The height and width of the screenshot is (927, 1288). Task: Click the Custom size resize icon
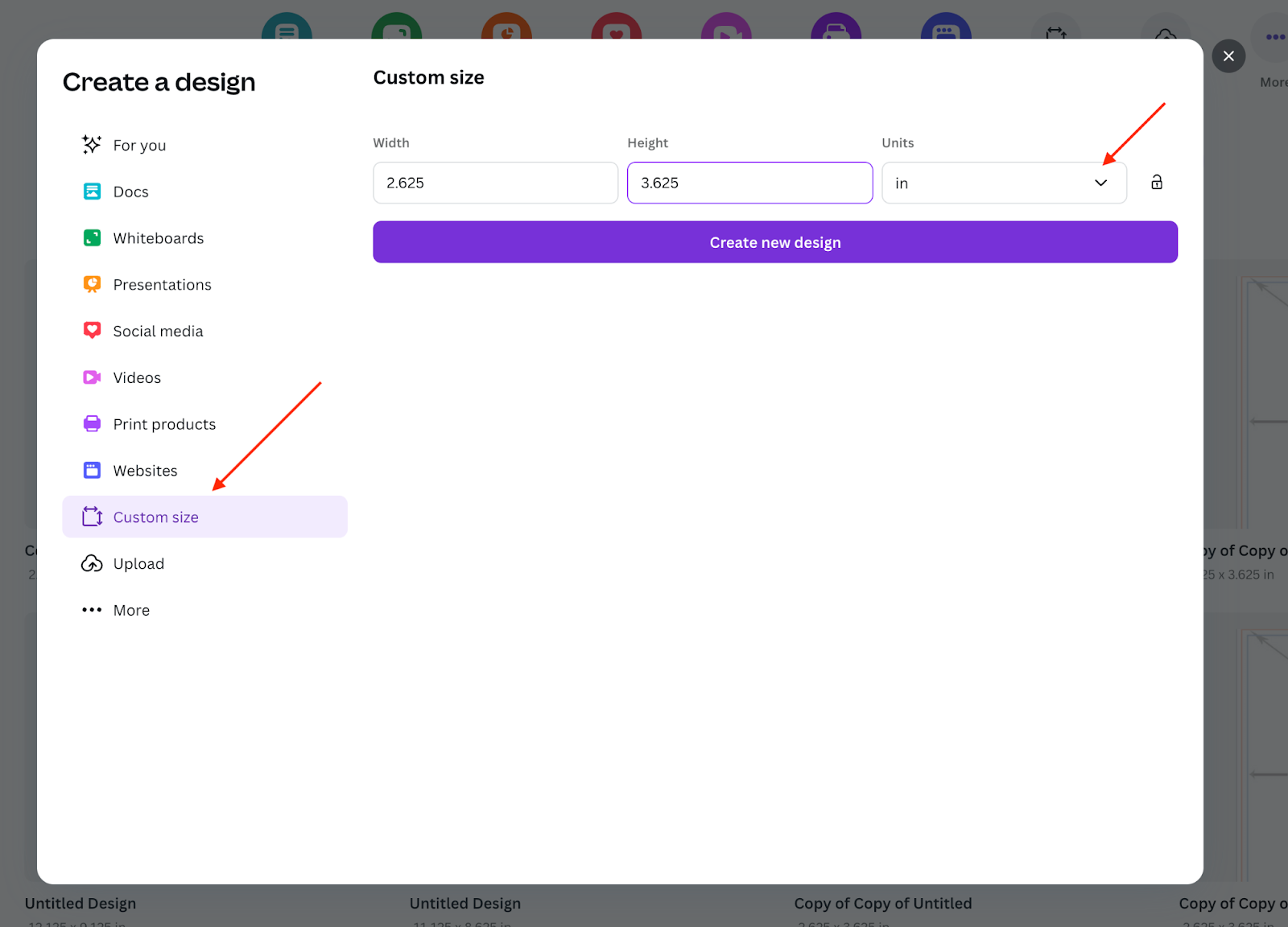click(92, 517)
